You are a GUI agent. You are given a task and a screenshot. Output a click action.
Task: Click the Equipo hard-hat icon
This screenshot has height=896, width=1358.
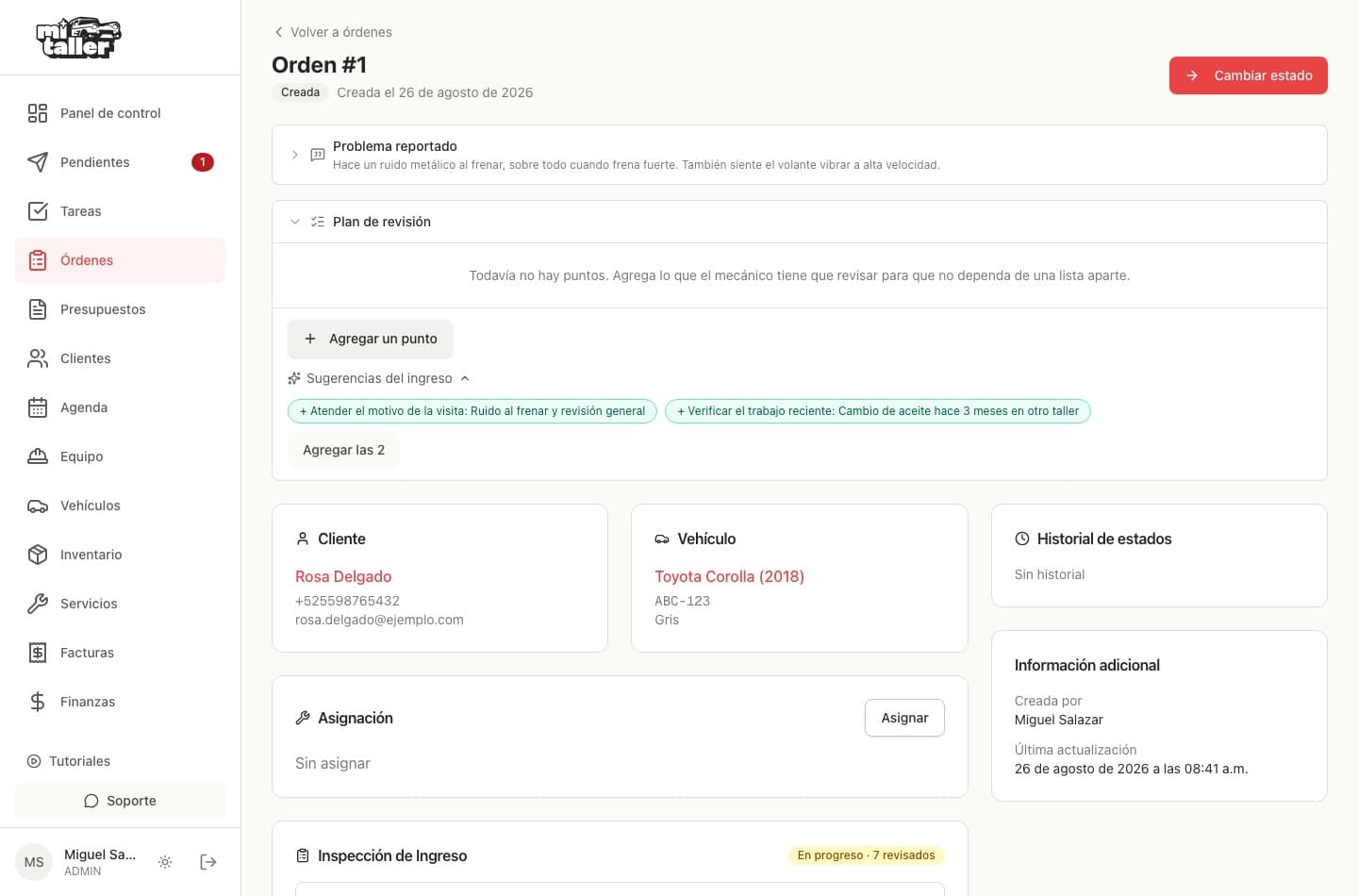38,456
